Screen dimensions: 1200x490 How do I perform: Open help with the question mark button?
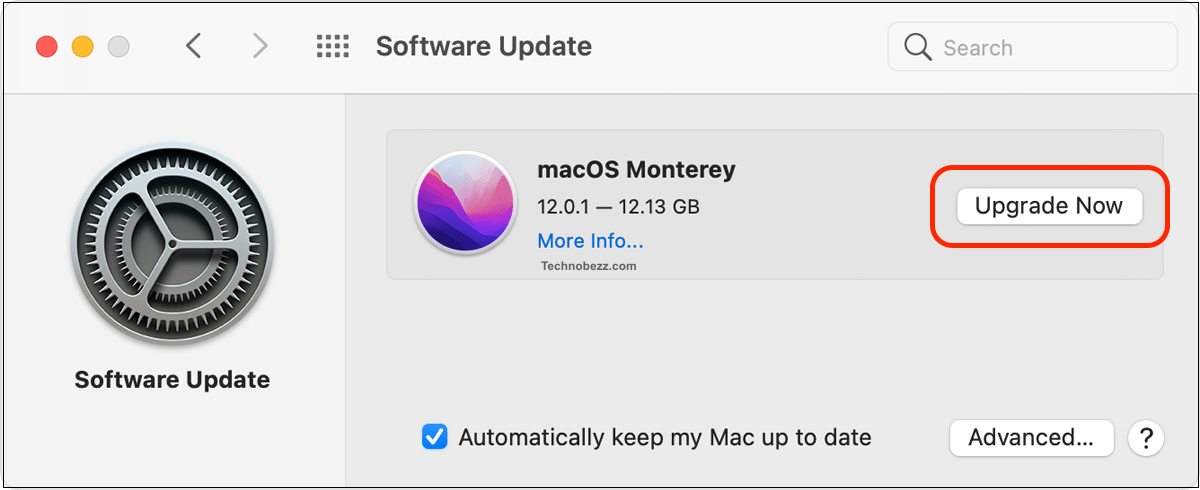point(1146,438)
